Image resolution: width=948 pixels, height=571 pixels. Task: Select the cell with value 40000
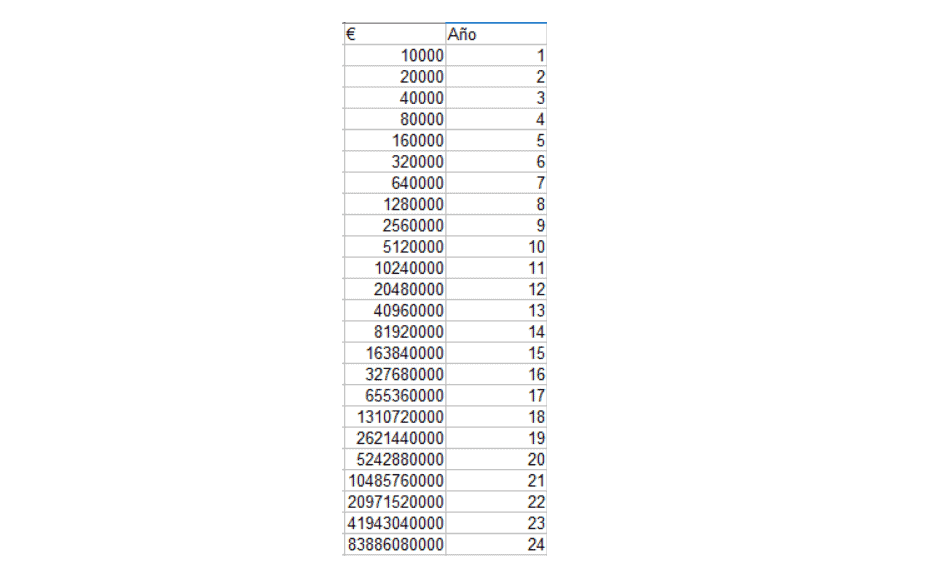pyautogui.click(x=395, y=98)
